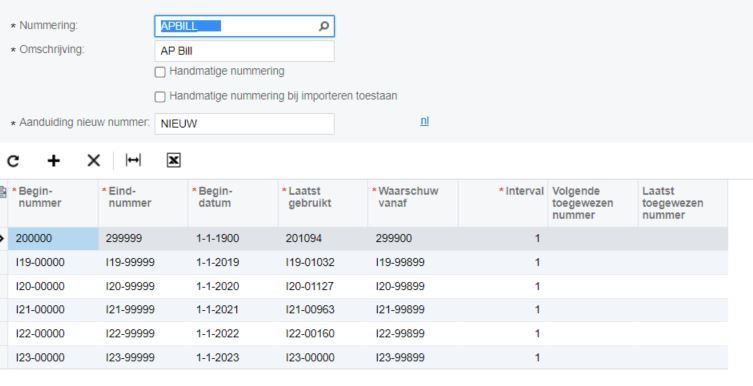753x386 pixels.
Task: Select the Aanduiding nieuw nummer field NIEUW
Action: pyautogui.click(x=244, y=124)
